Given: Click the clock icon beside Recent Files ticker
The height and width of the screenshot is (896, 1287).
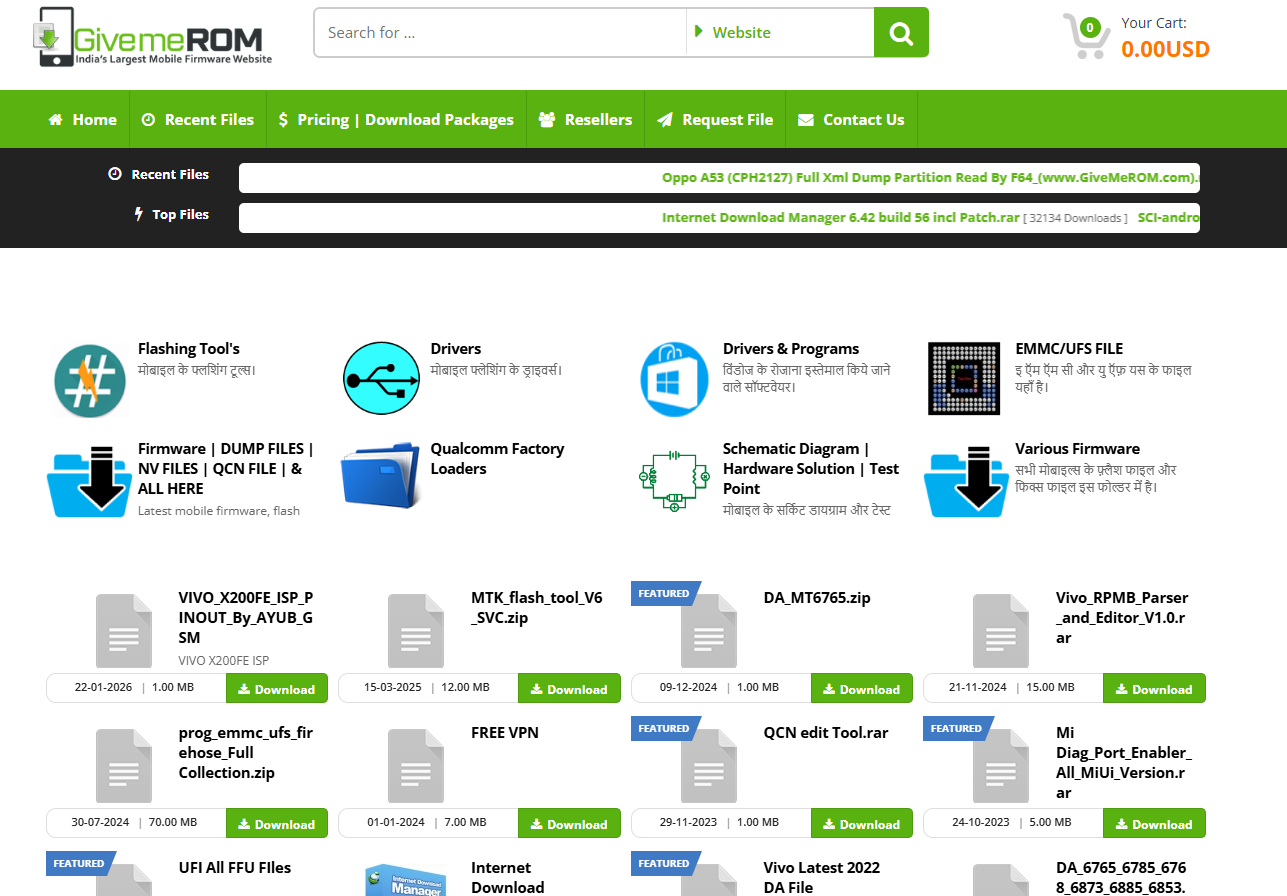Looking at the screenshot, I should click(x=115, y=174).
